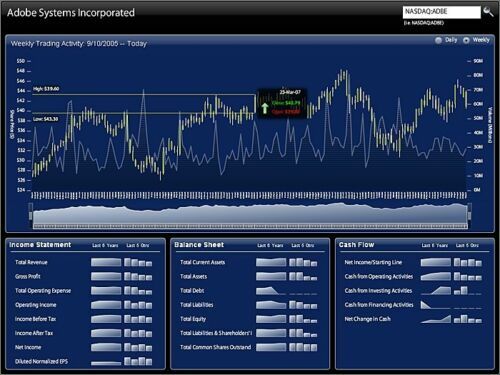Click the Net Change in Cash quarterly bars
This screenshot has width=500, height=375.
pyautogui.click(x=468, y=319)
